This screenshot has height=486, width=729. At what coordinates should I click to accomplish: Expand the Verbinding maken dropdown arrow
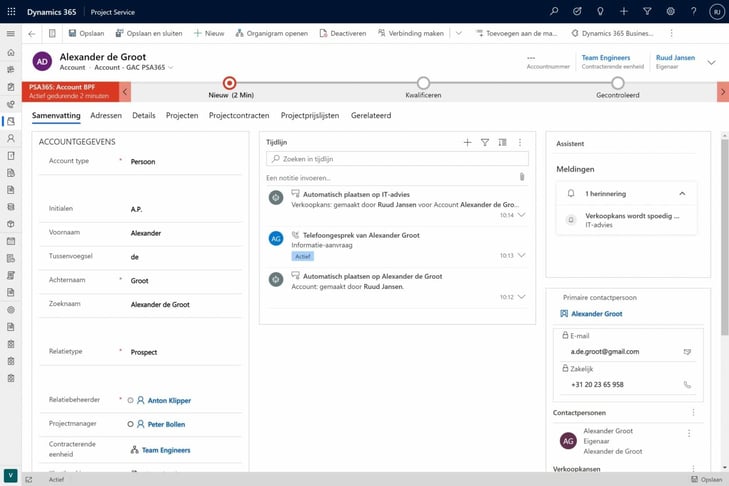coord(459,33)
